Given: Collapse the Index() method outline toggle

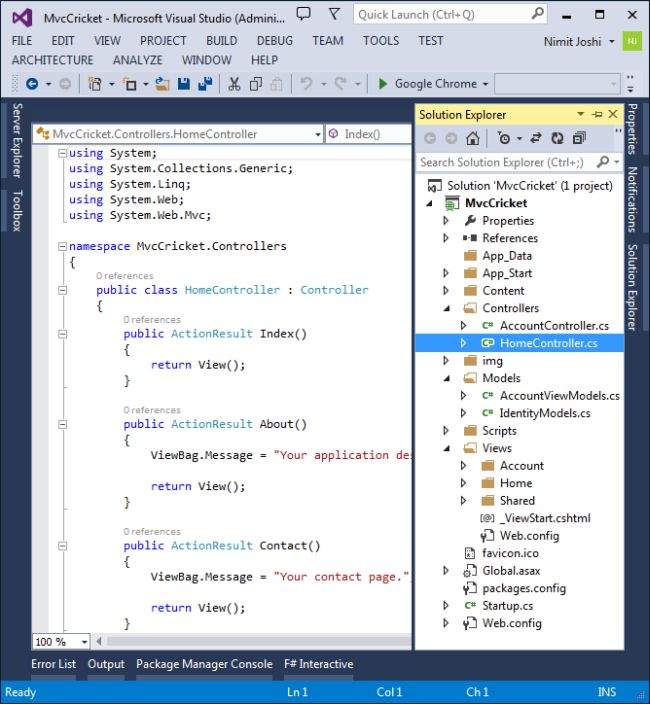Looking at the screenshot, I should pos(62,334).
